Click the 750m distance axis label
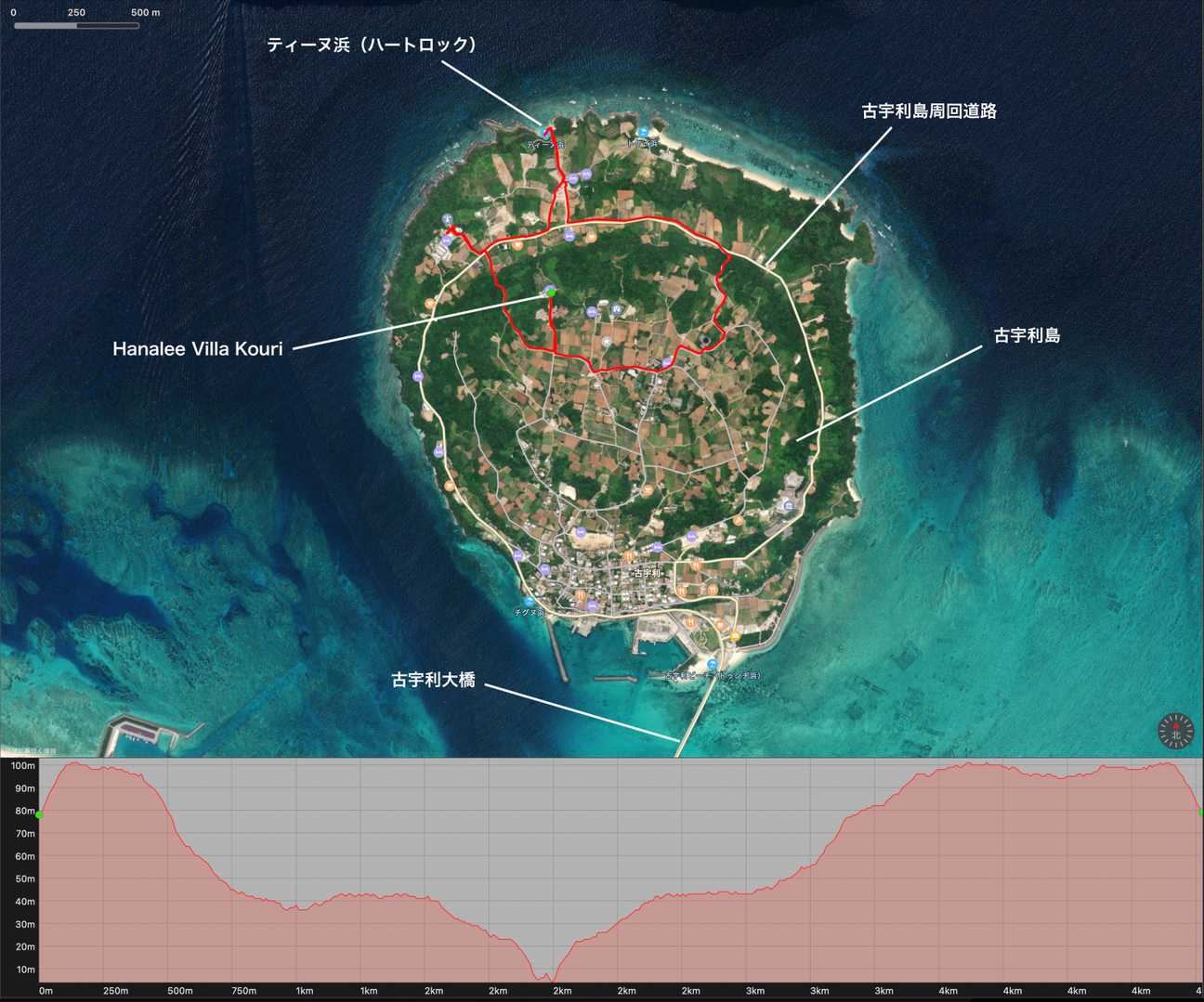This screenshot has width=1204, height=1002. coord(243,991)
